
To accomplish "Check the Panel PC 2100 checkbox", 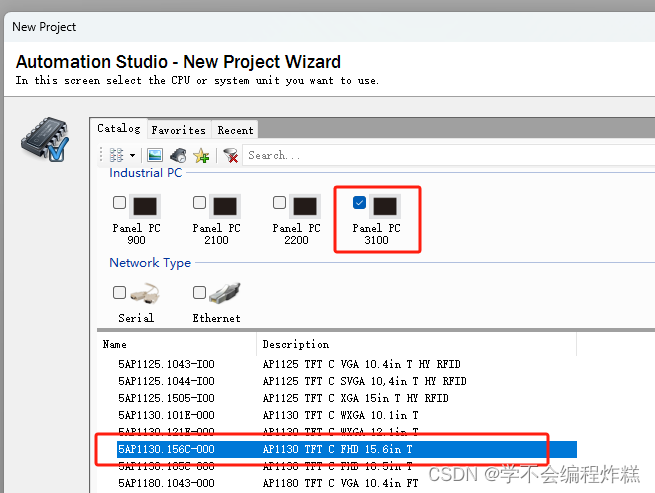I will pyautogui.click(x=199, y=203).
